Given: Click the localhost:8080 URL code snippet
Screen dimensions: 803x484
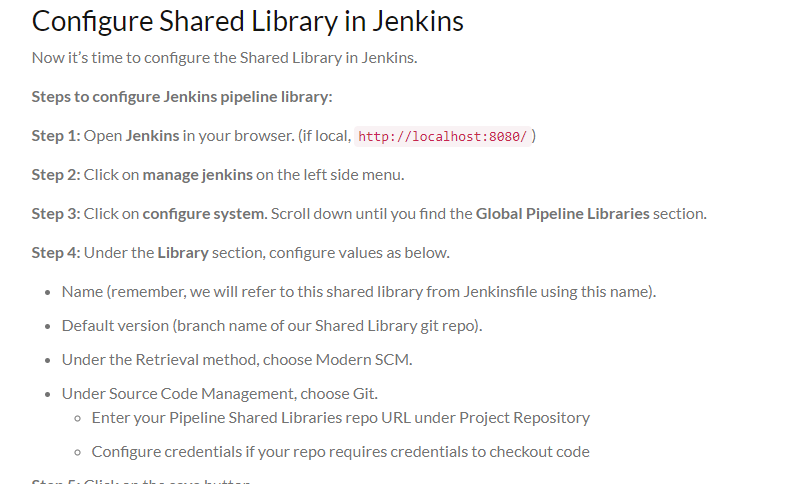Looking at the screenshot, I should point(442,136).
